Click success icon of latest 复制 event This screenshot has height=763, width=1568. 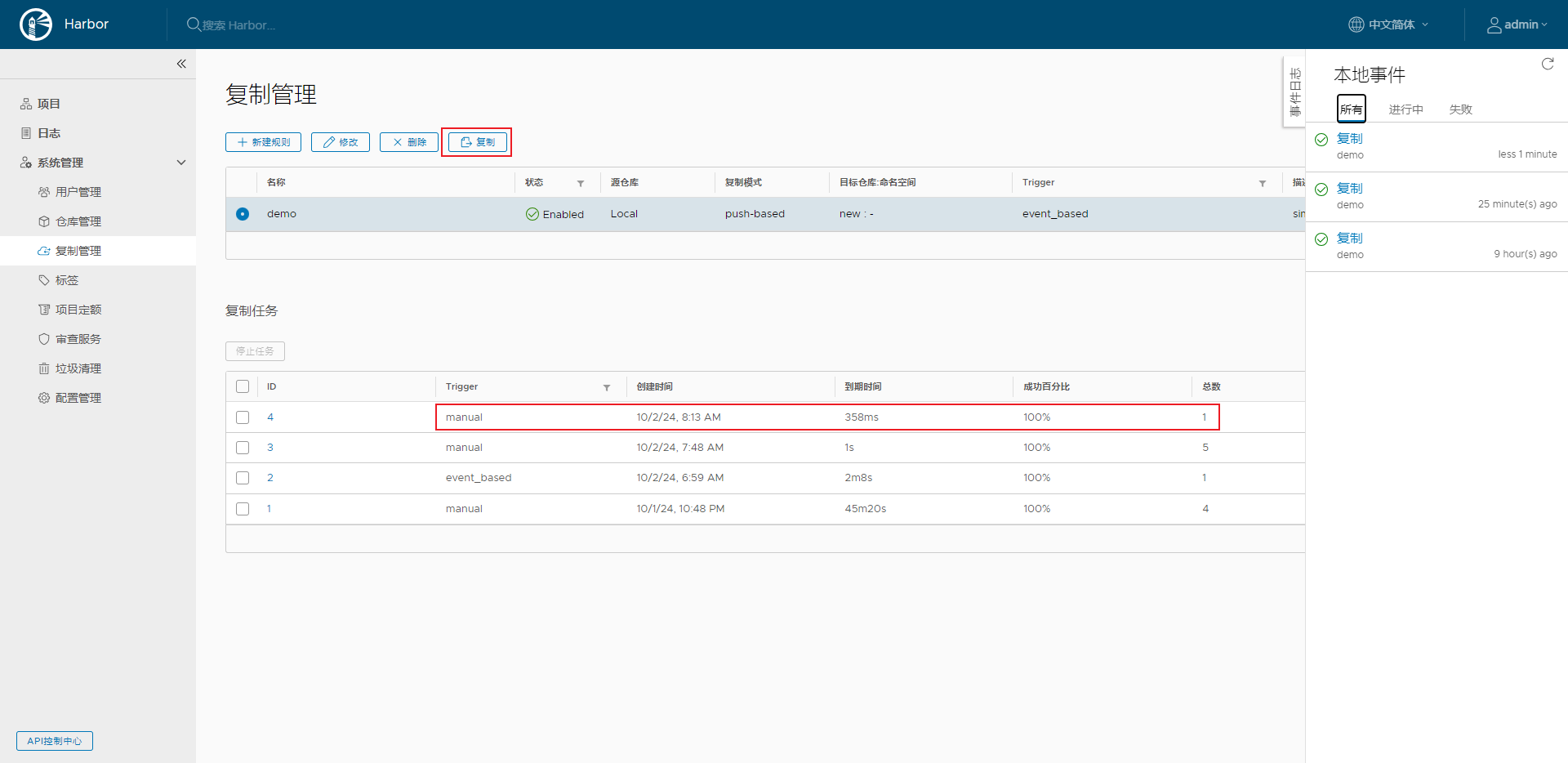pyautogui.click(x=1321, y=140)
